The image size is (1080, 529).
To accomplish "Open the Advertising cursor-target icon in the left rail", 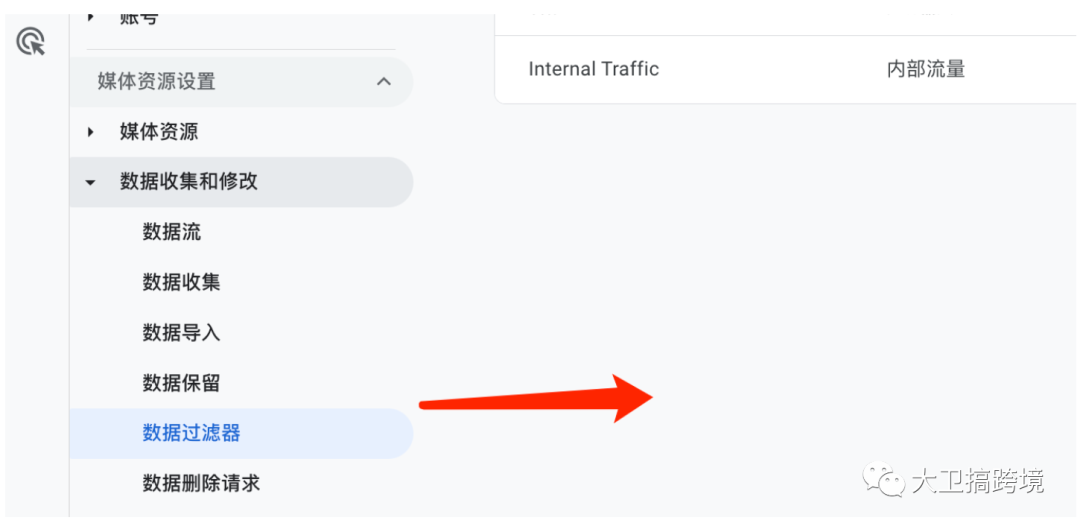I will 30,42.
